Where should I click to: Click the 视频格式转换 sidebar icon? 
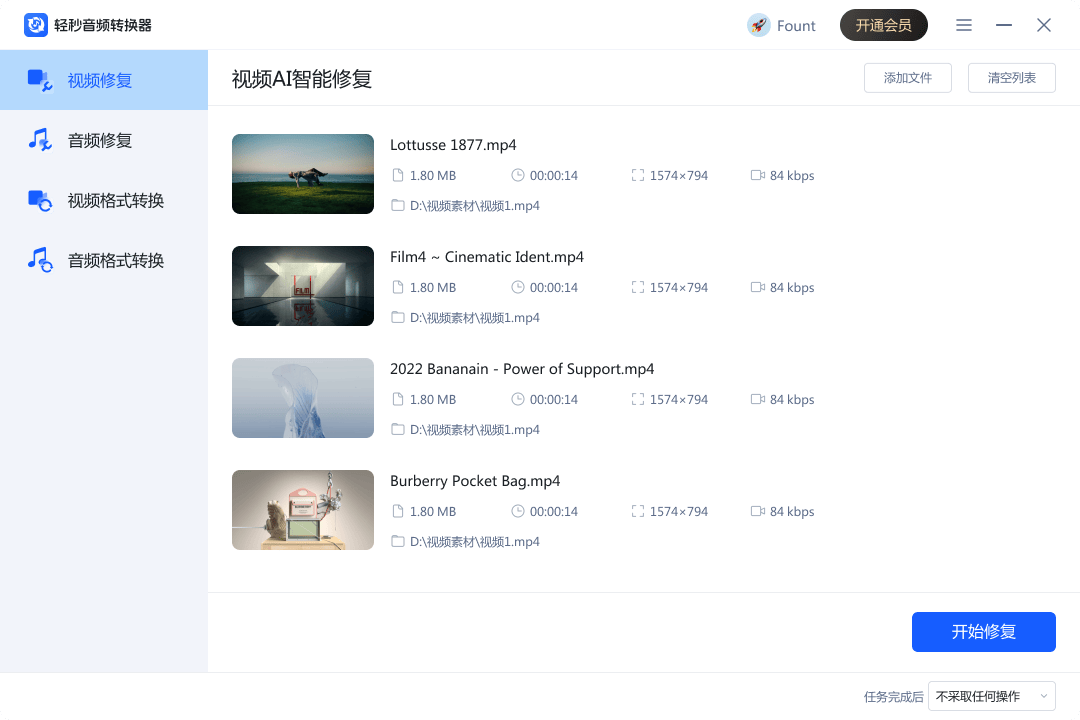[40, 201]
